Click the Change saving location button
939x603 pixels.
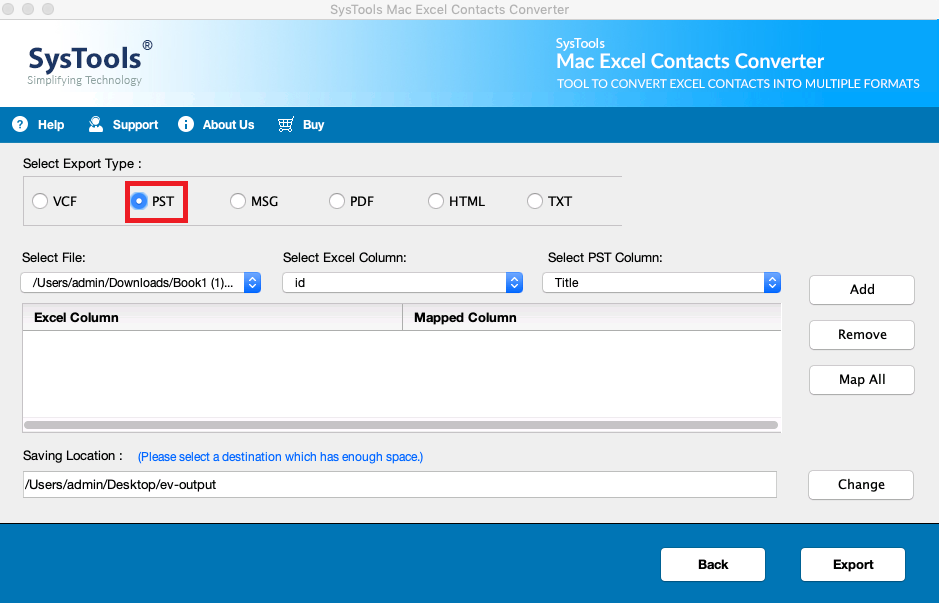(x=860, y=485)
